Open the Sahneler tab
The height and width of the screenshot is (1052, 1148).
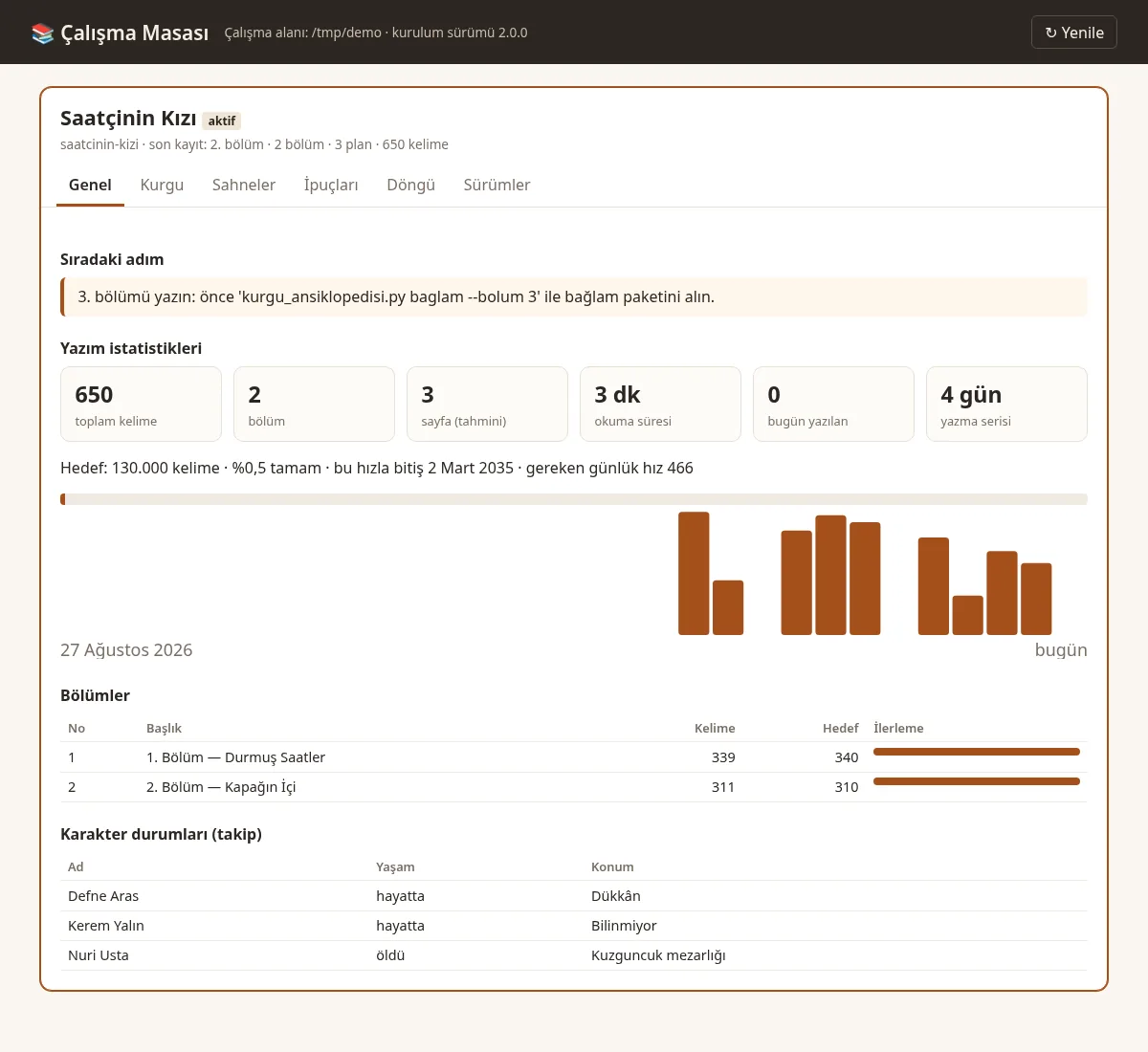click(244, 185)
